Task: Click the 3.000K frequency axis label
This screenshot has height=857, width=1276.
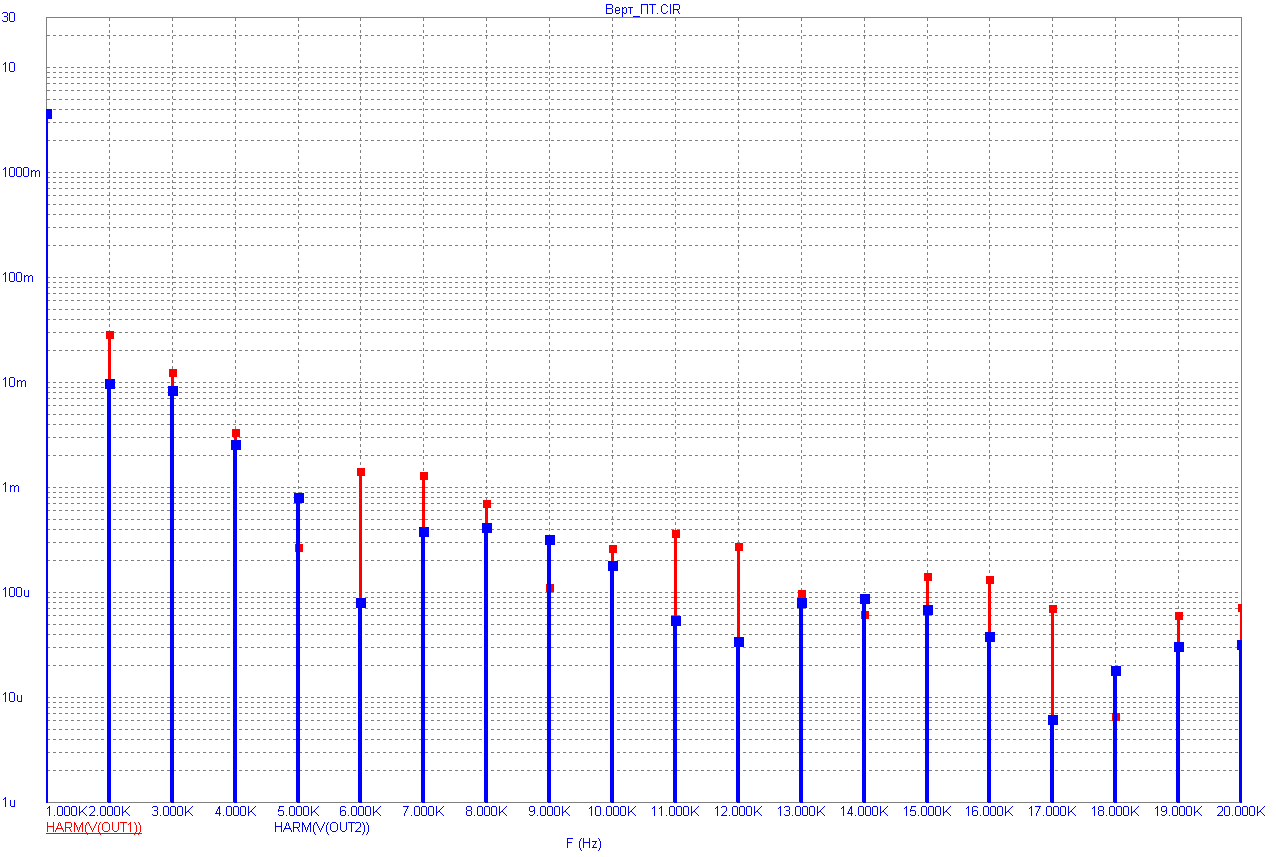Action: (172, 811)
